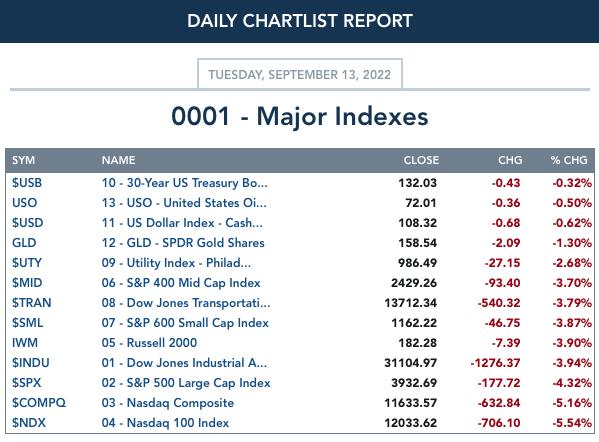Click the Tuesday, September 13, 2022 date box

[300, 74]
